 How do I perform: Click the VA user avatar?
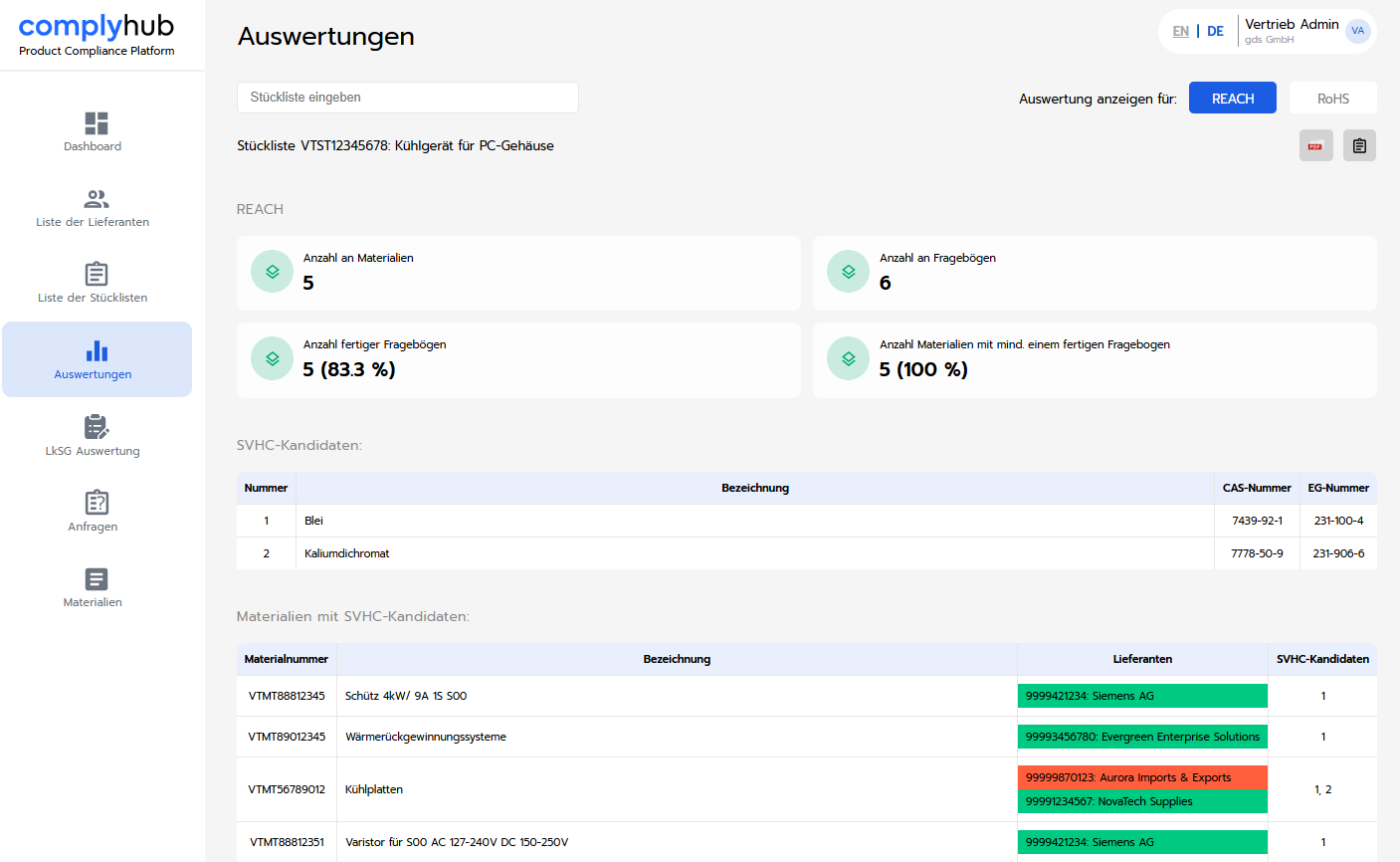pyautogui.click(x=1358, y=31)
